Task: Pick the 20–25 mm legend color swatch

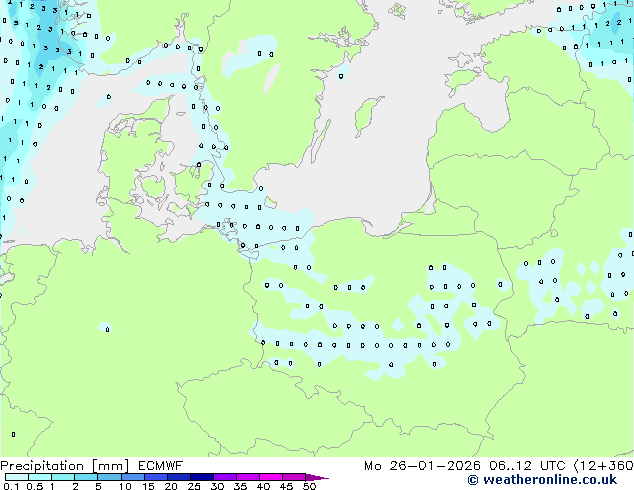Action: tap(178, 477)
